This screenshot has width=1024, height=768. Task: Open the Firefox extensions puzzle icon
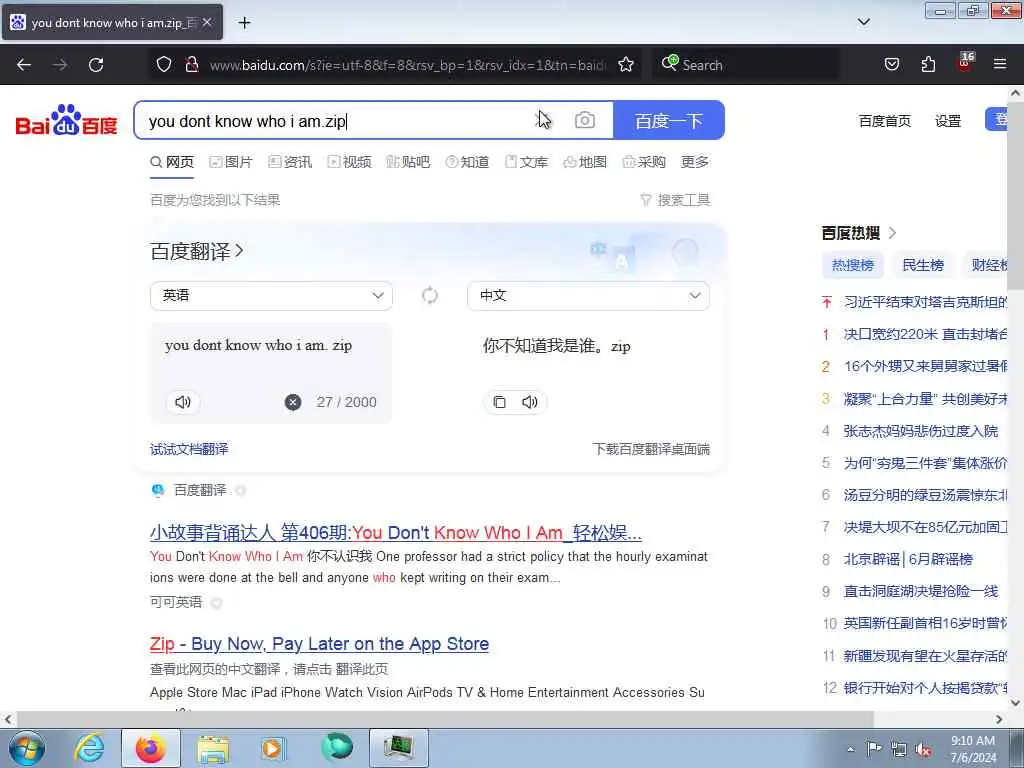tap(928, 64)
